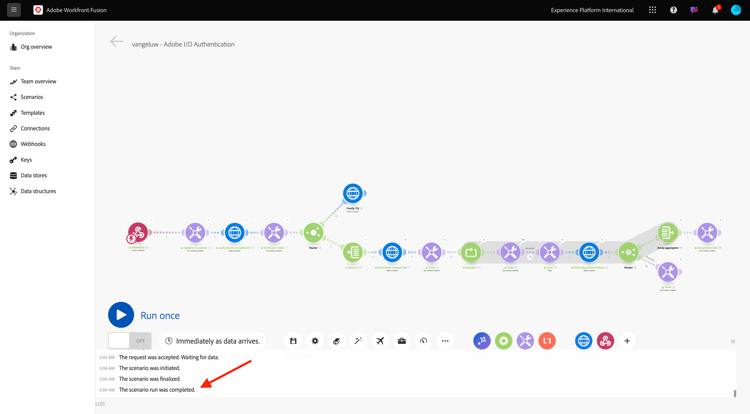Open notifications bell icon
Screen dimensions: 750x414
[x=715, y=10]
